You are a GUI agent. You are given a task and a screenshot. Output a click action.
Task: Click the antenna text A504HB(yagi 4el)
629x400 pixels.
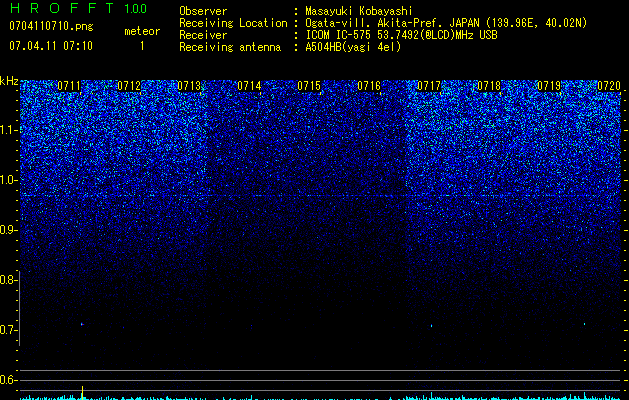353,47
